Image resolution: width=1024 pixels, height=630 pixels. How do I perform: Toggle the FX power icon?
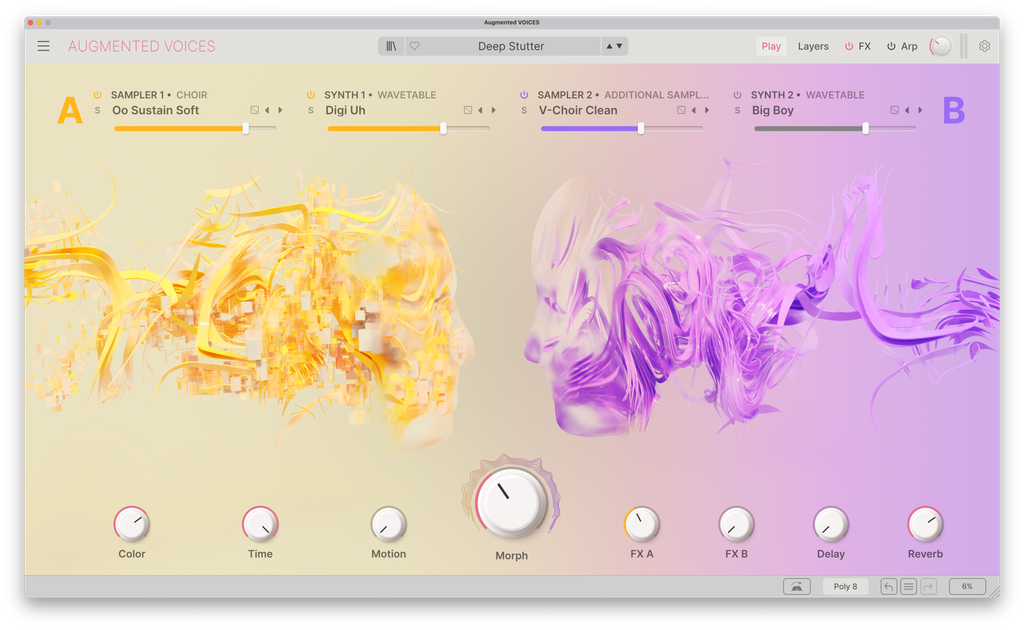point(849,46)
